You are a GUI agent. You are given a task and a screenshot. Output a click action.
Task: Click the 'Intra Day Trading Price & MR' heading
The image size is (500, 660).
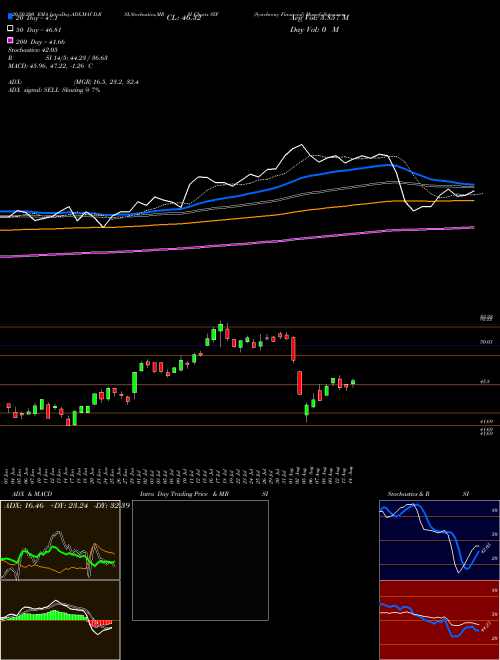[x=184, y=494]
